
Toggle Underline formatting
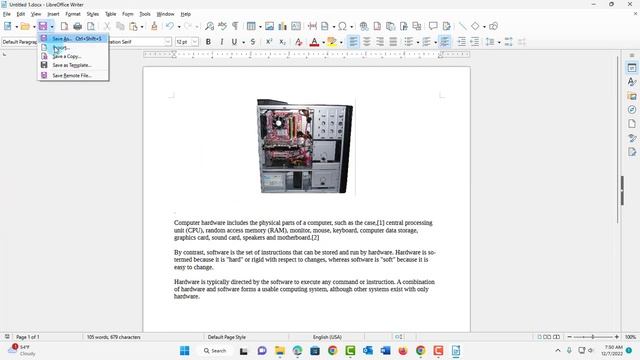click(x=234, y=42)
